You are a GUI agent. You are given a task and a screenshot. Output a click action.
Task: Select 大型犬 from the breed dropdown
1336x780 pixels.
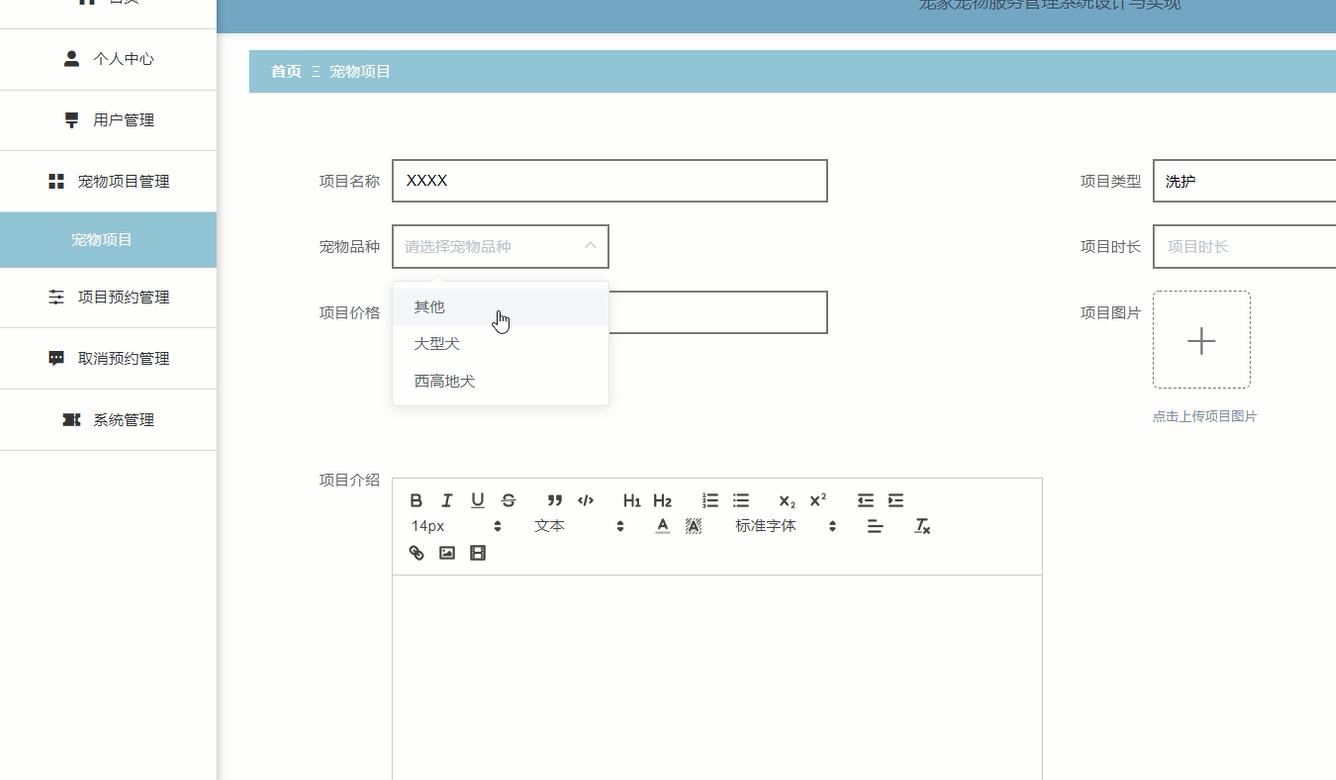coord(438,343)
